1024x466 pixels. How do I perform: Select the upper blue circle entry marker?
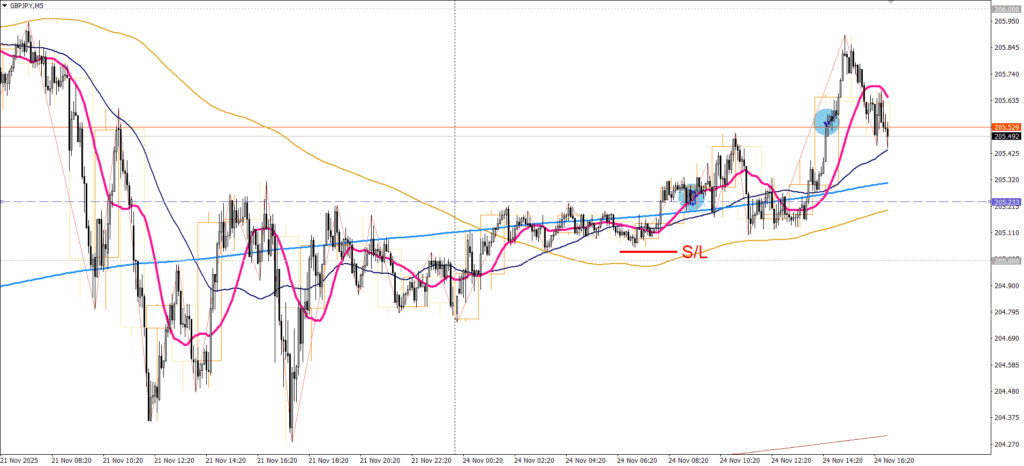[827, 122]
